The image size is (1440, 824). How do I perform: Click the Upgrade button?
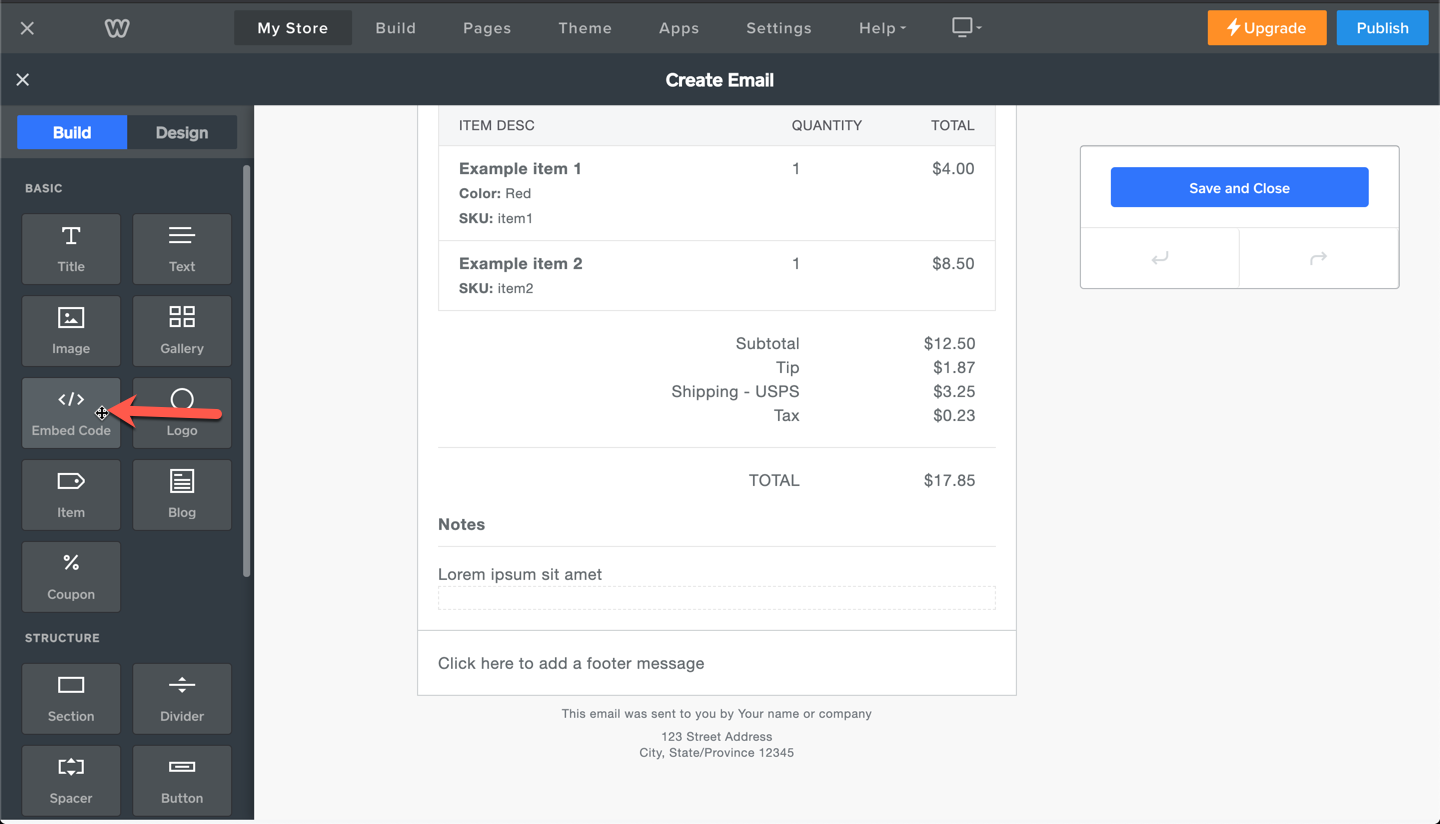[x=1267, y=28]
